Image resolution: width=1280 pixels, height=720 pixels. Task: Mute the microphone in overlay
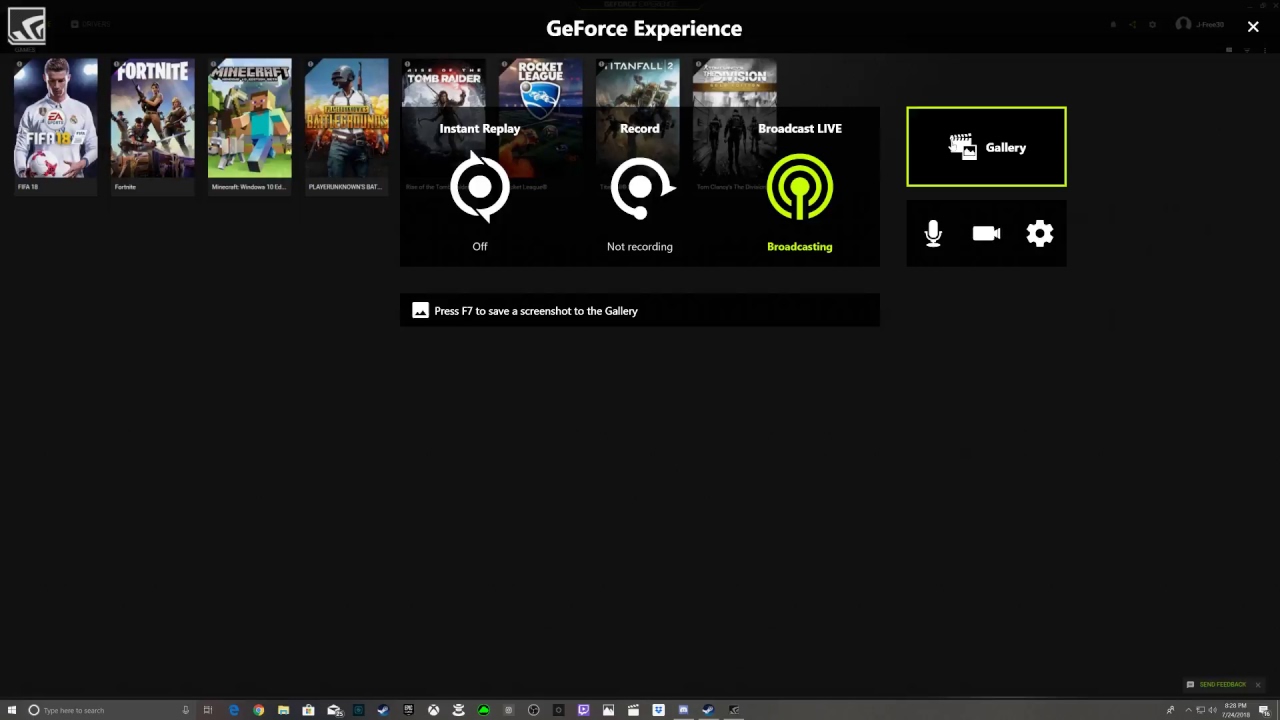pyautogui.click(x=933, y=234)
